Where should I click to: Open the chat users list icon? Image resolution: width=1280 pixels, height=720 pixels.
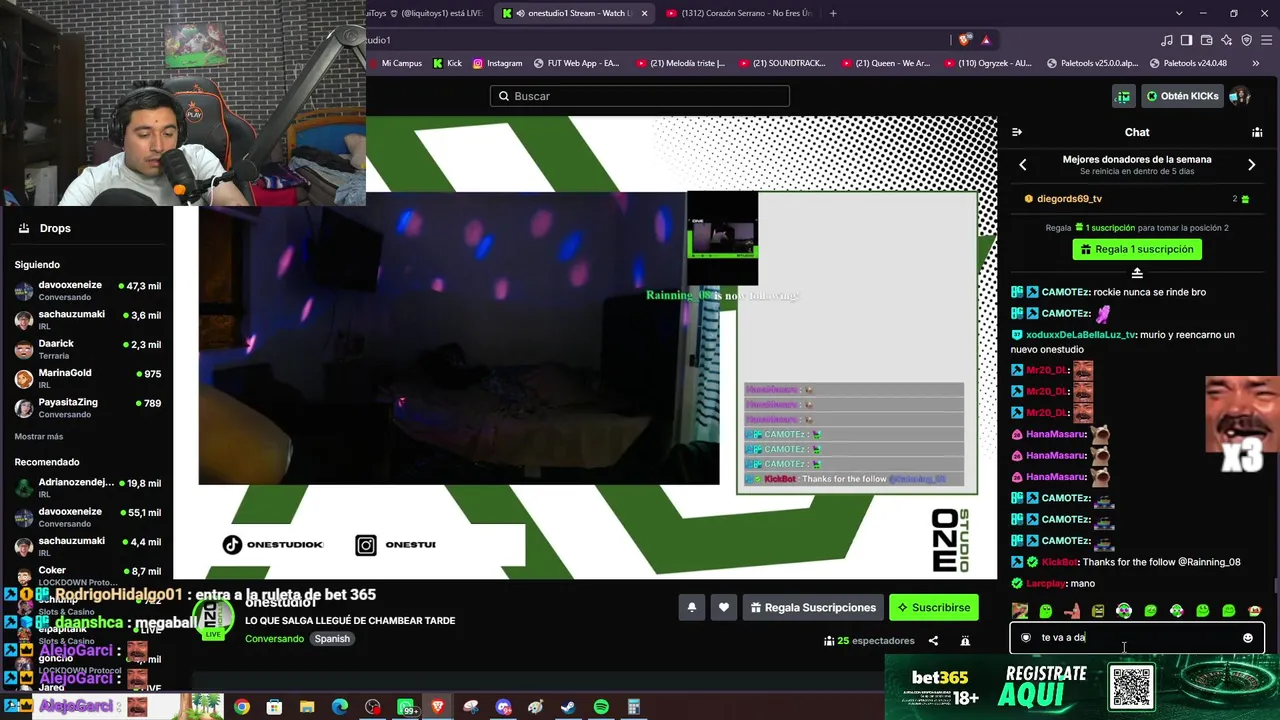1257,132
